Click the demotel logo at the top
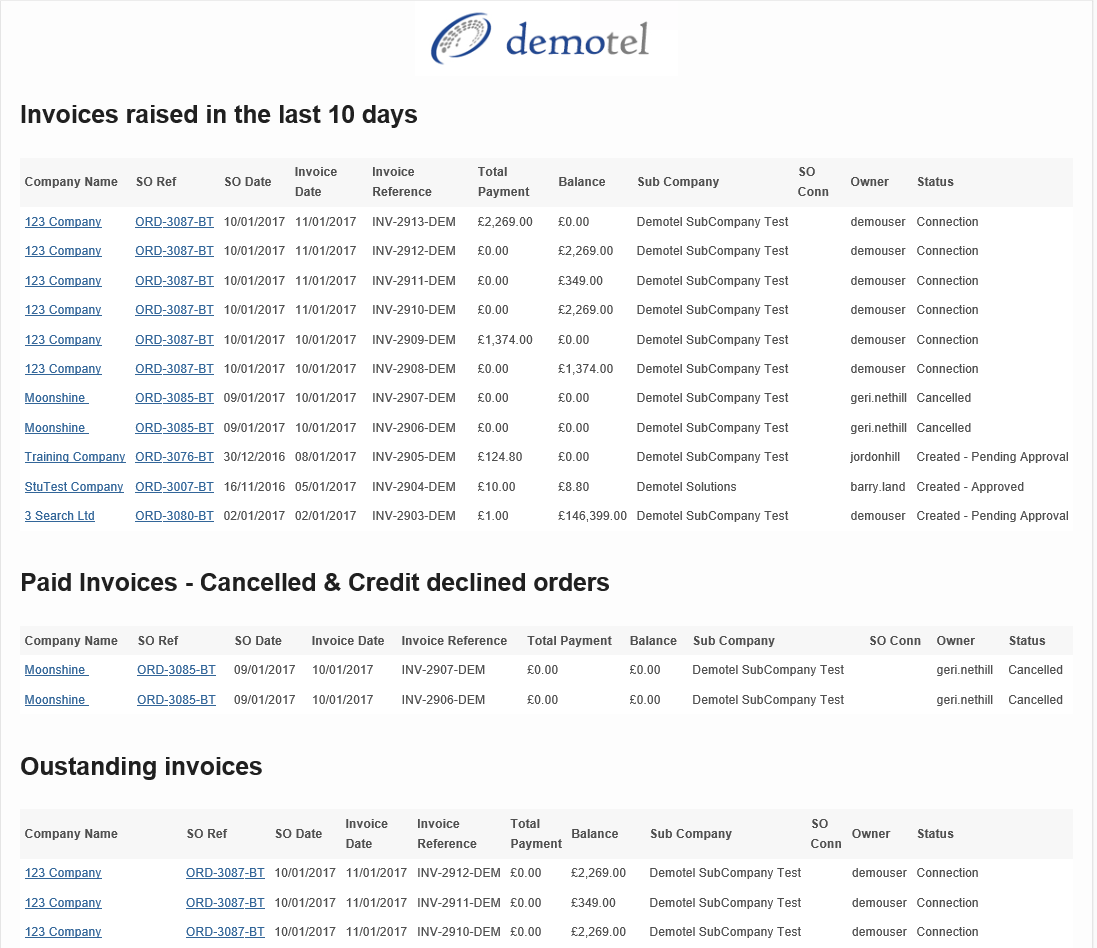The width and height of the screenshot is (1097, 948). click(x=540, y=39)
